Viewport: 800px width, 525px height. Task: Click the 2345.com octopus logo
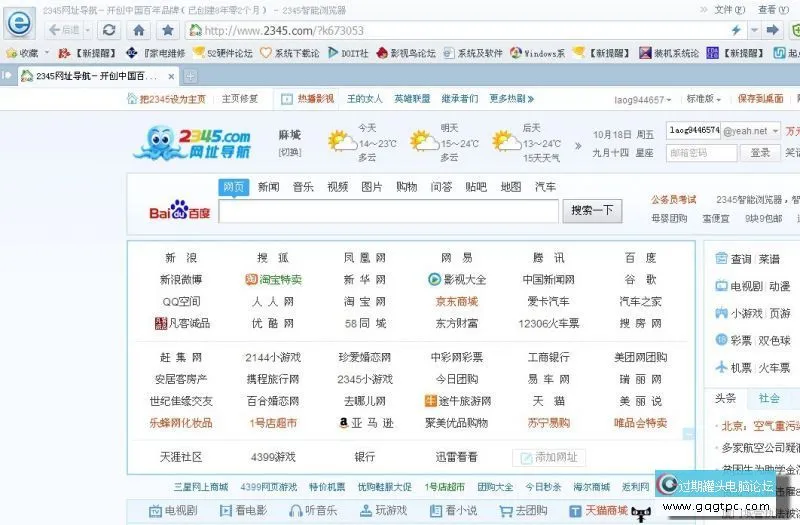pyautogui.click(x=192, y=142)
